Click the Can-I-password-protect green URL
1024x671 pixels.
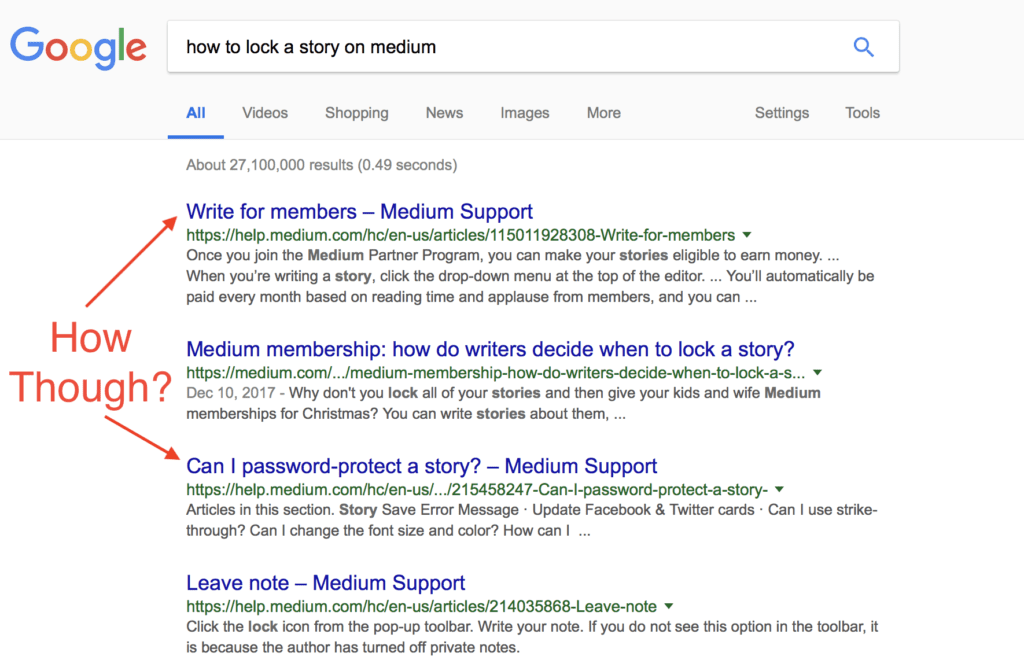coord(477,489)
